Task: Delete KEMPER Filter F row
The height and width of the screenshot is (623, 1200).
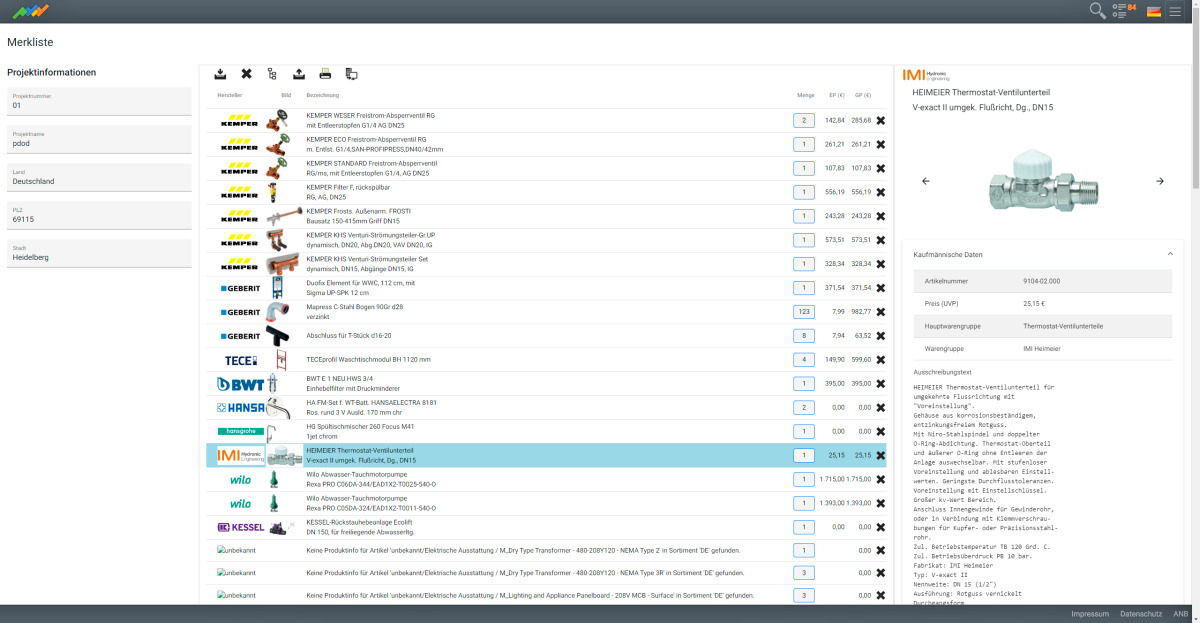Action: (881, 192)
